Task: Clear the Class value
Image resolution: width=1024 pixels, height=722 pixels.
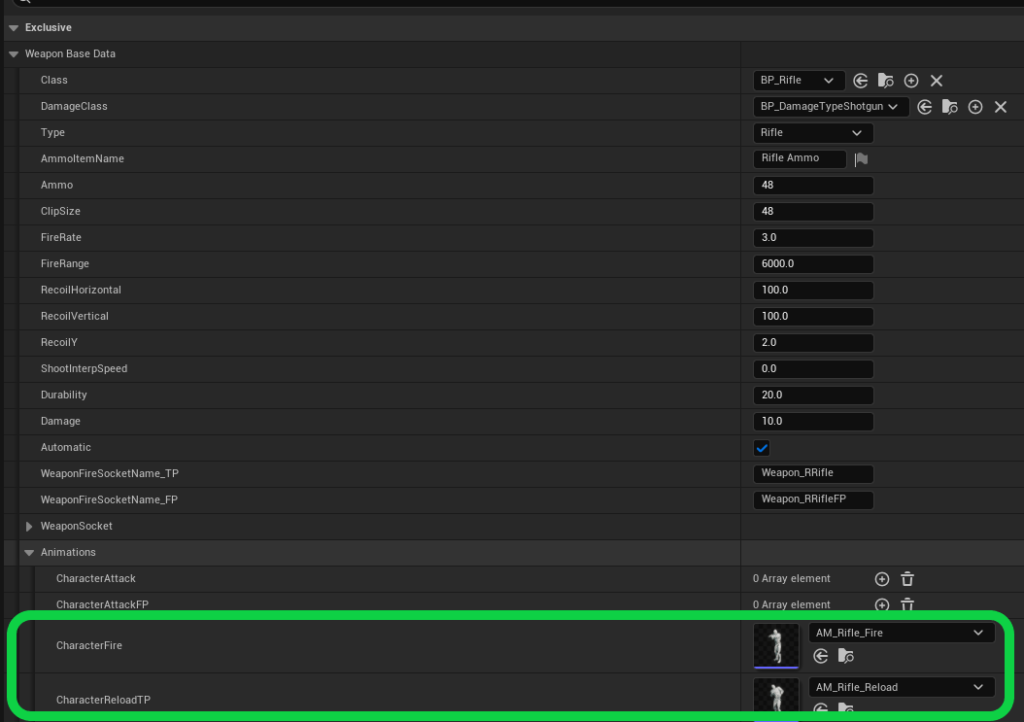Action: tap(936, 80)
